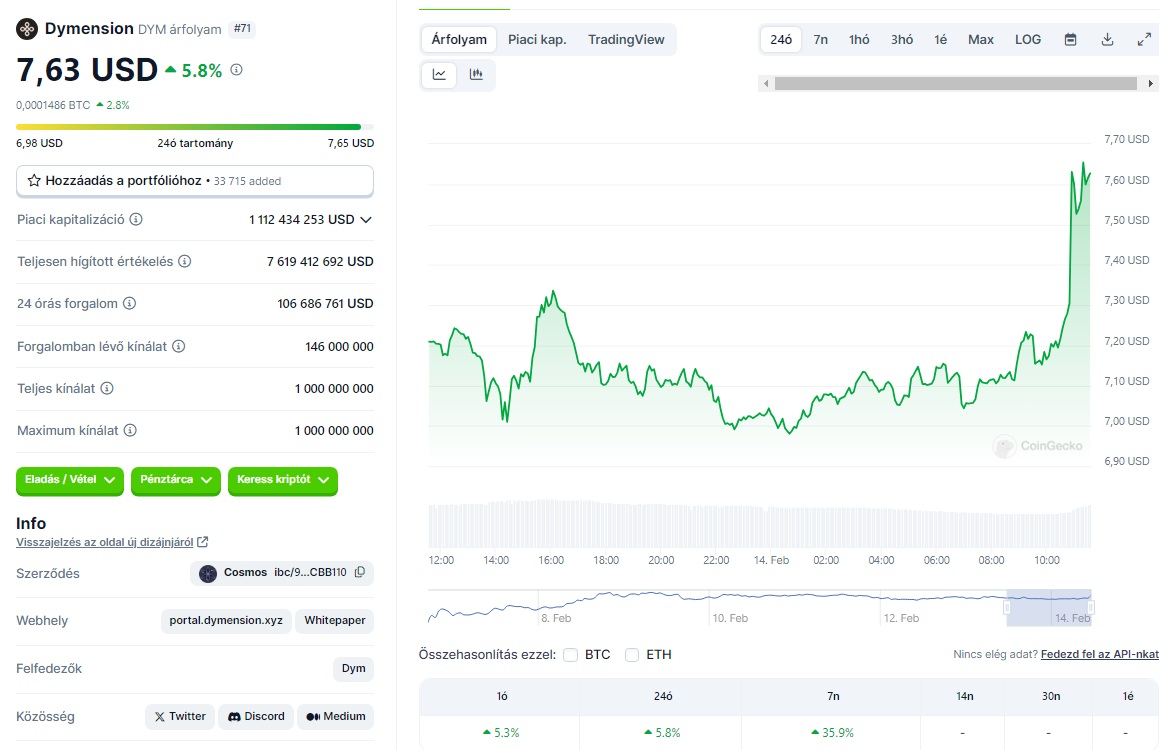Open the Eladás / Vétel dropdown
The height and width of the screenshot is (750, 1162).
point(70,479)
